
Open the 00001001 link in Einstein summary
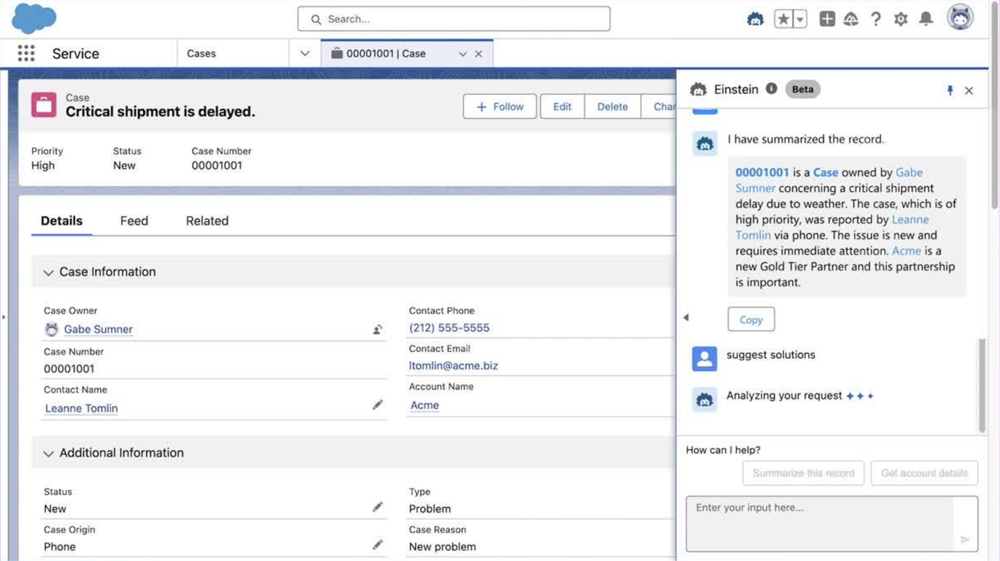[762, 172]
